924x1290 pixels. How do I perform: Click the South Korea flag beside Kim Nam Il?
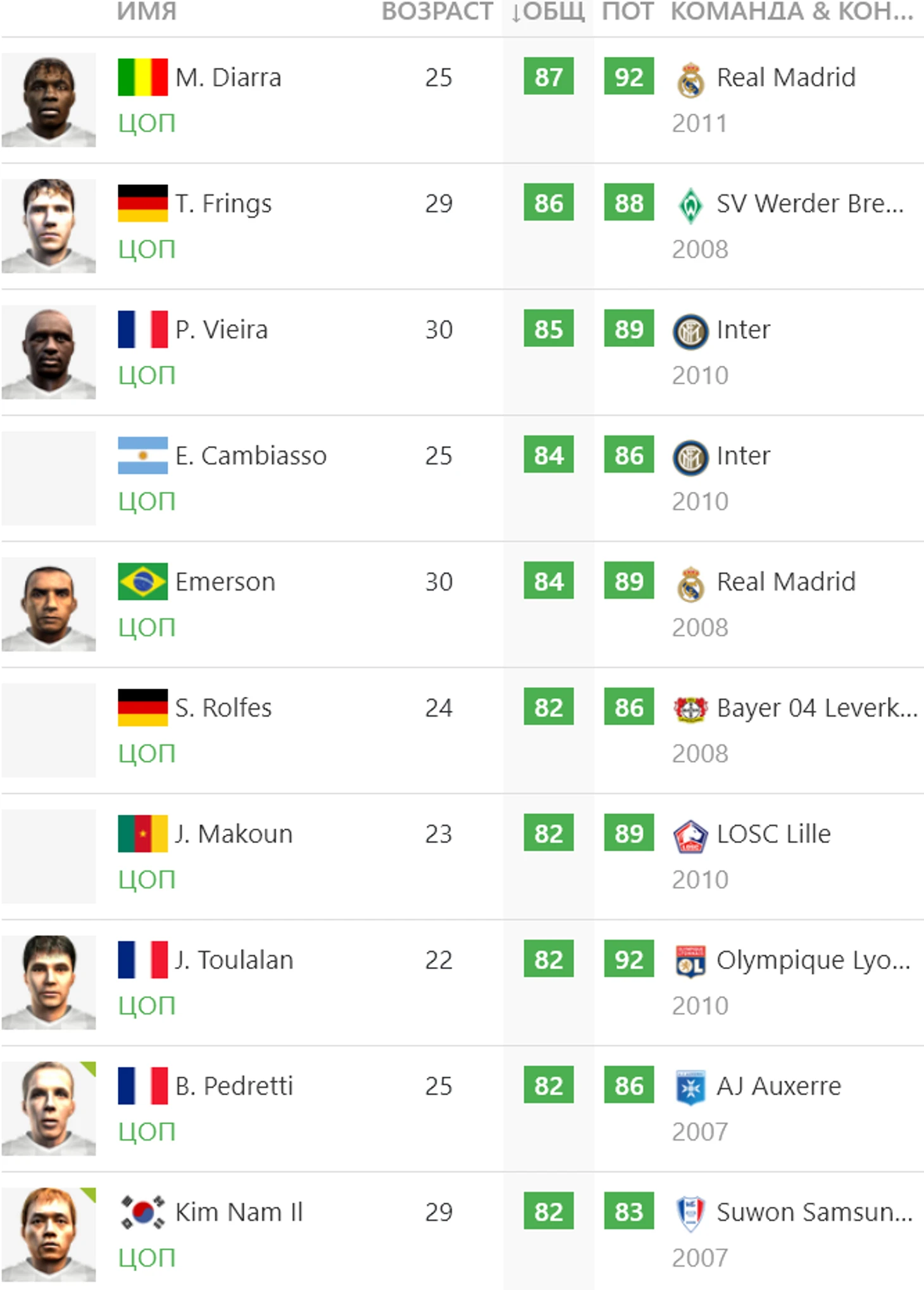click(142, 1212)
